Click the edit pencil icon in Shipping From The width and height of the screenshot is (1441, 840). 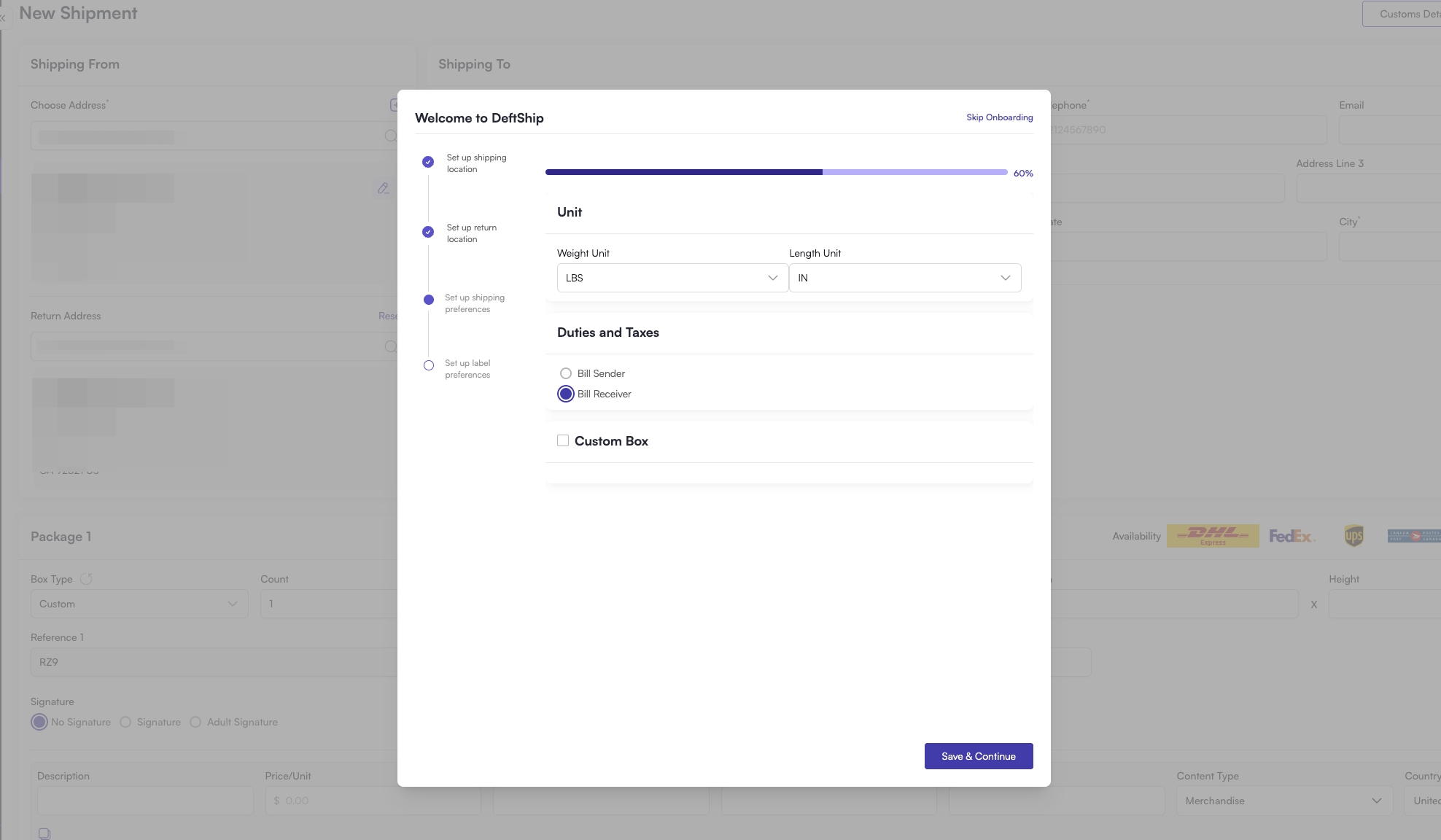[383, 188]
